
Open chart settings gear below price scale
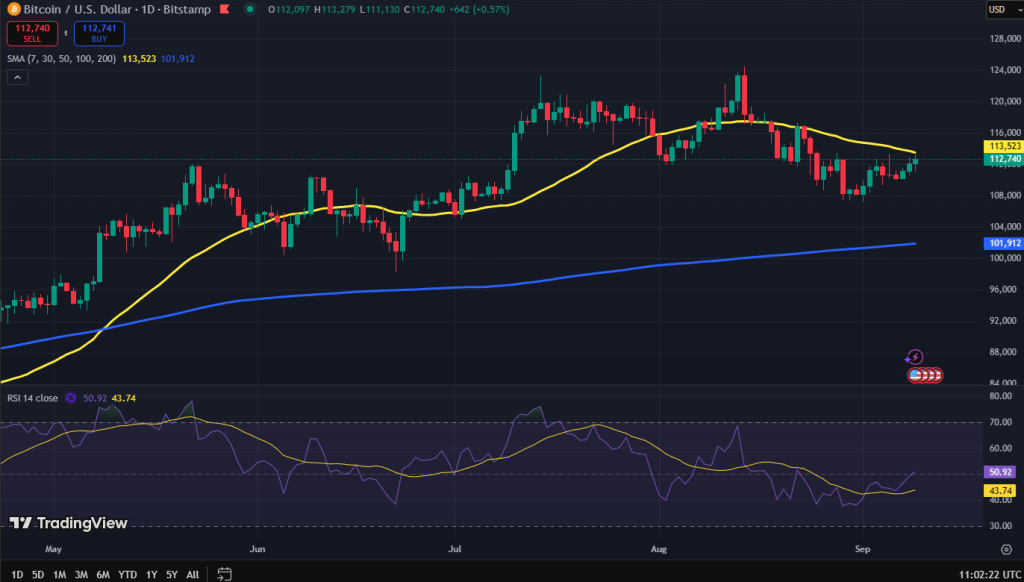[x=1006, y=549]
